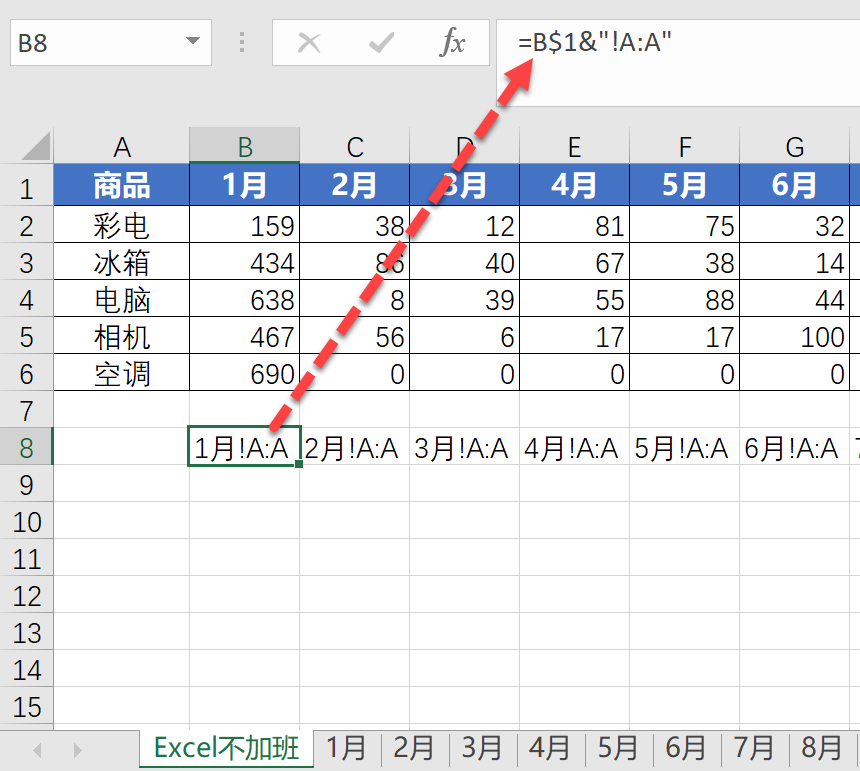Switch to the Excel不加班 sheet tab
Viewport: 860px width, 771px height.
pos(227,749)
